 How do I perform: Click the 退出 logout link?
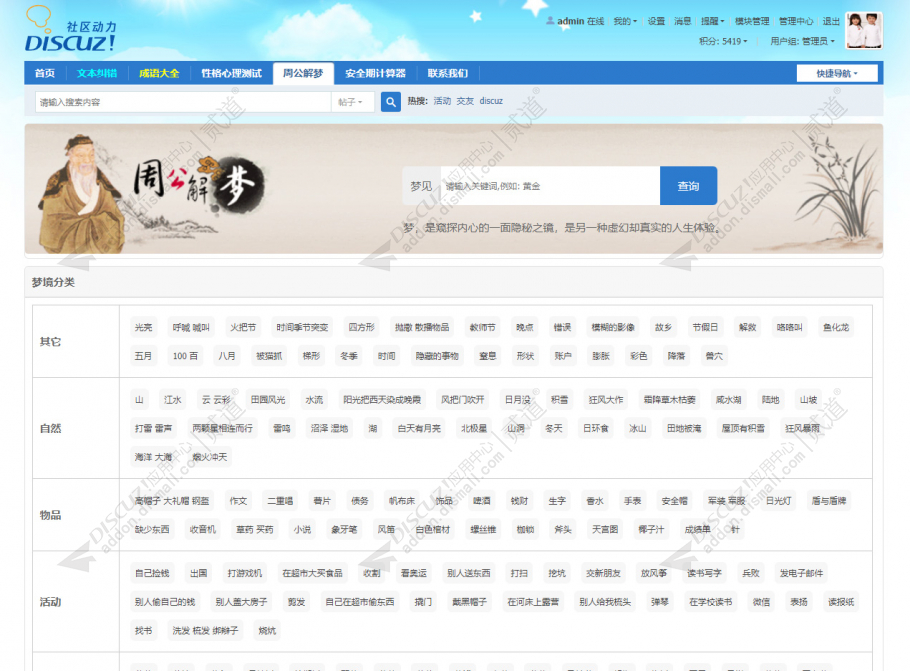pos(831,21)
